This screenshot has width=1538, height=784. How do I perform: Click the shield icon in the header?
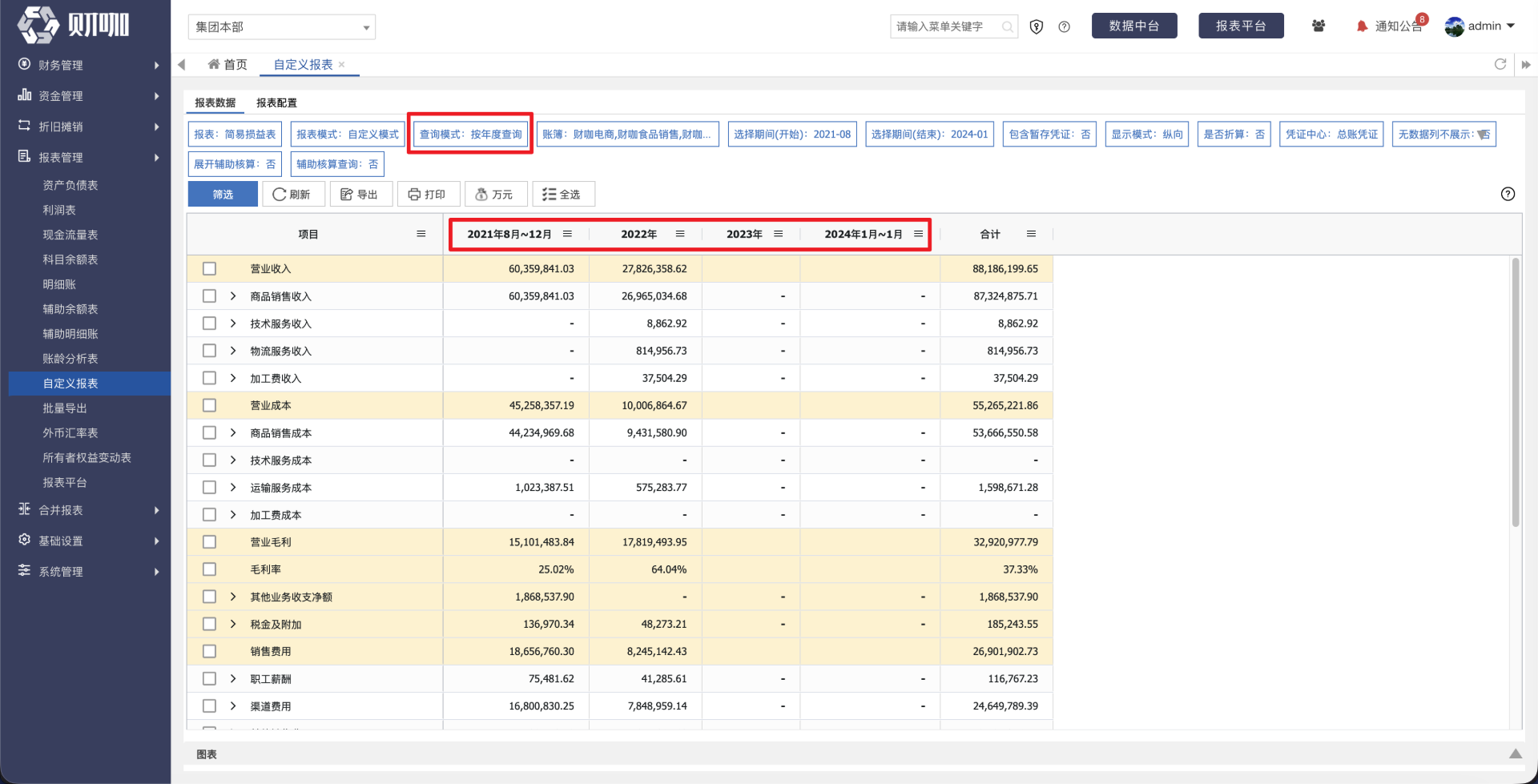point(1037,26)
